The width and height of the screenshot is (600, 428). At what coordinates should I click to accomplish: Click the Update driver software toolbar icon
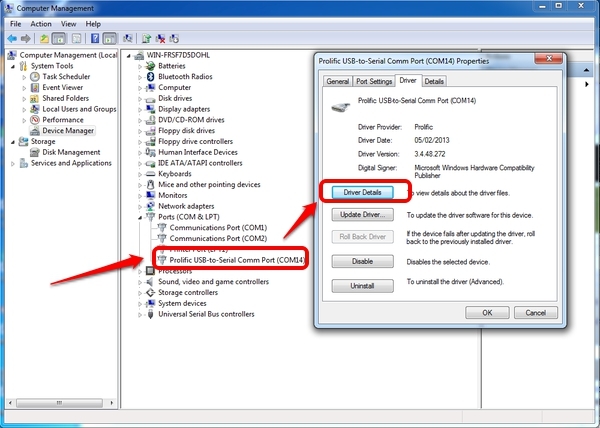tap(146, 39)
